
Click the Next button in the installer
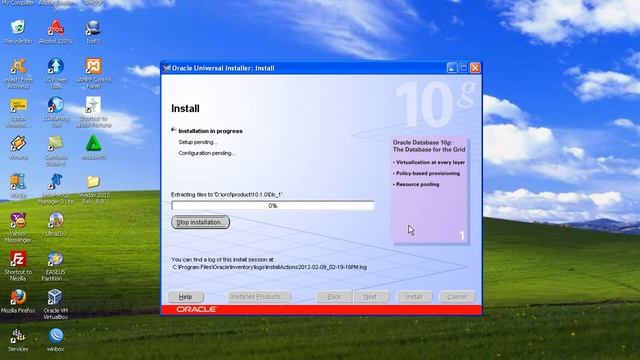(x=371, y=297)
